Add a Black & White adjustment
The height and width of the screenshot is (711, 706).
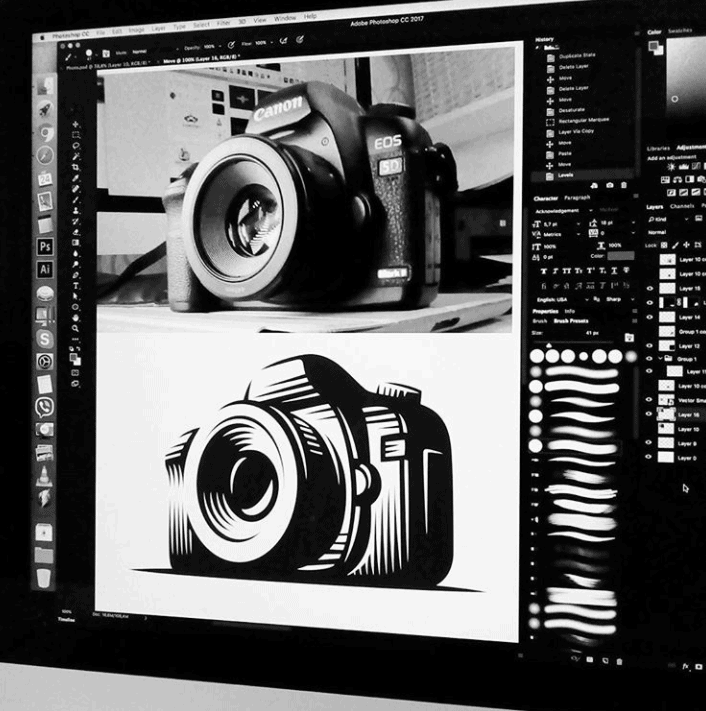click(x=690, y=180)
